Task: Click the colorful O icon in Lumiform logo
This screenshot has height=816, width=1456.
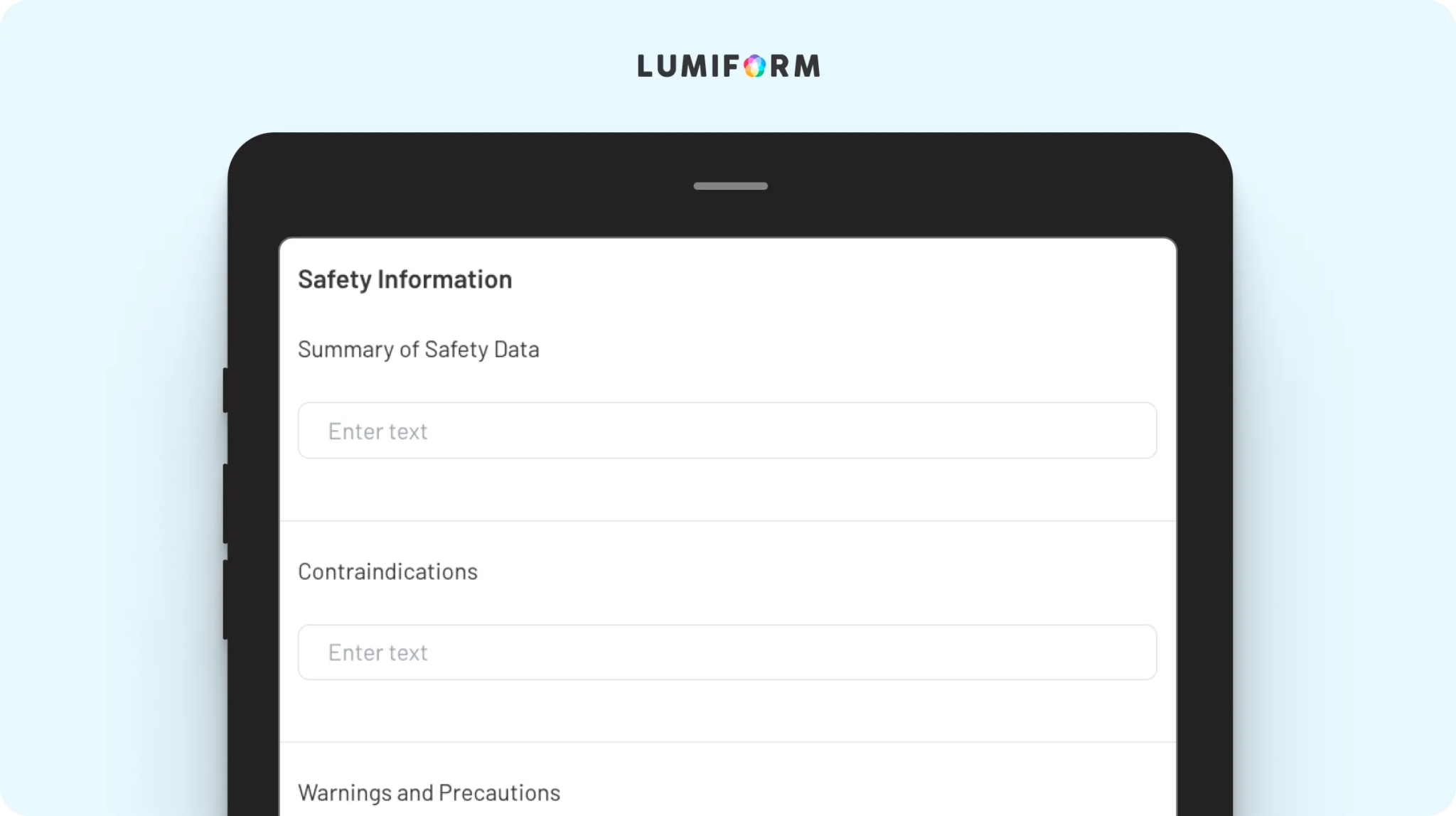Action: point(754,66)
